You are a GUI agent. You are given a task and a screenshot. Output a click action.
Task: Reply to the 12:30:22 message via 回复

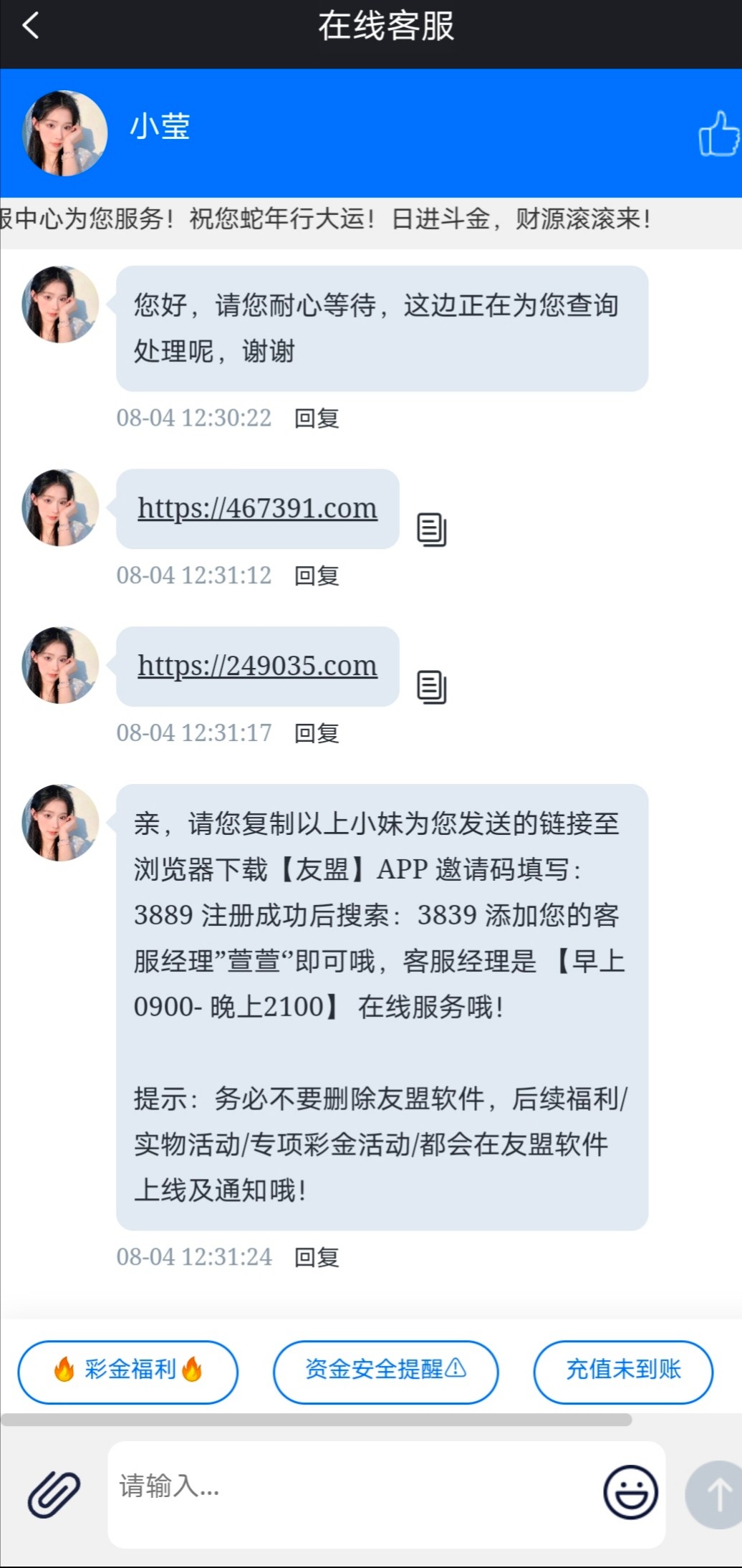point(317,418)
